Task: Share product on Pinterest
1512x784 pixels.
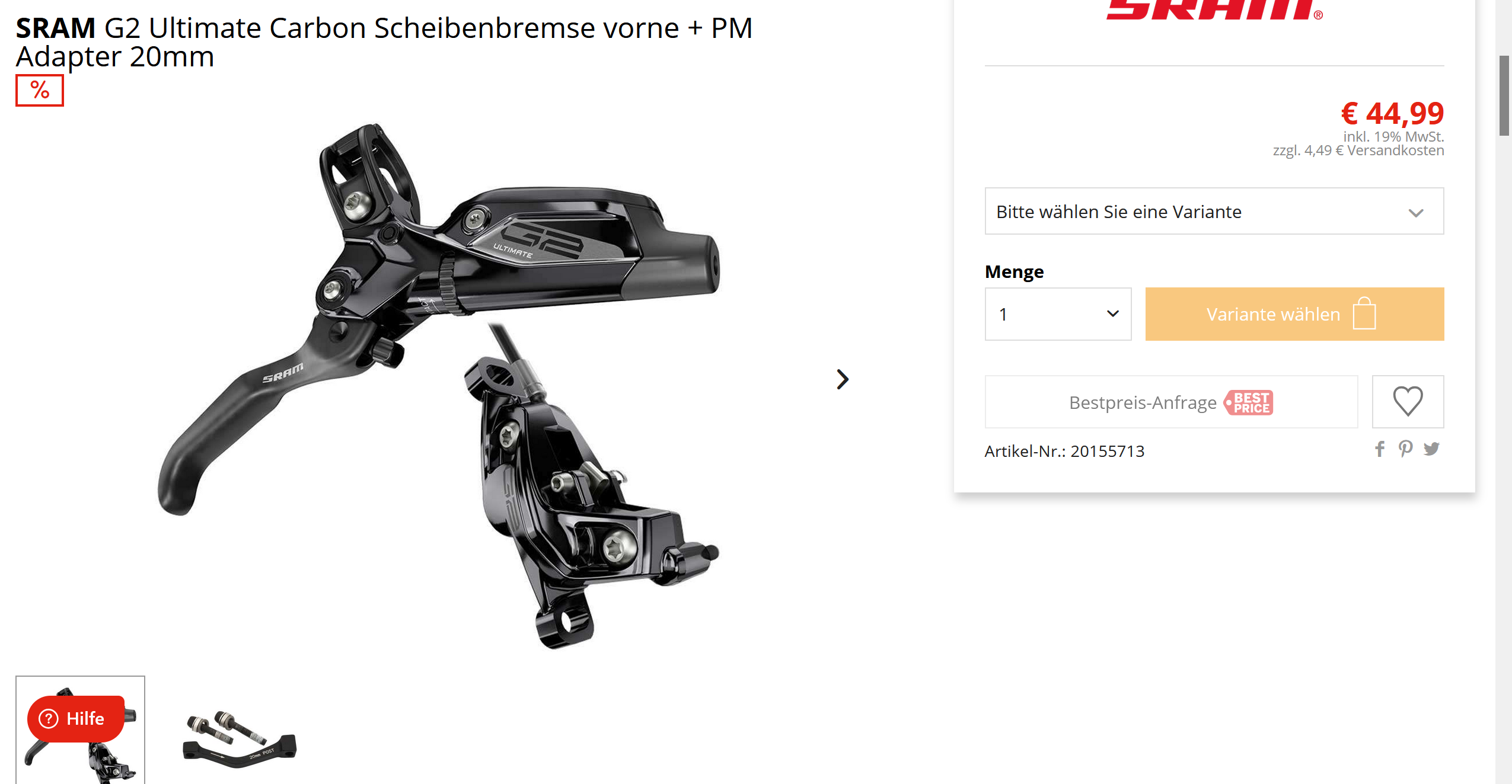Action: click(1405, 449)
